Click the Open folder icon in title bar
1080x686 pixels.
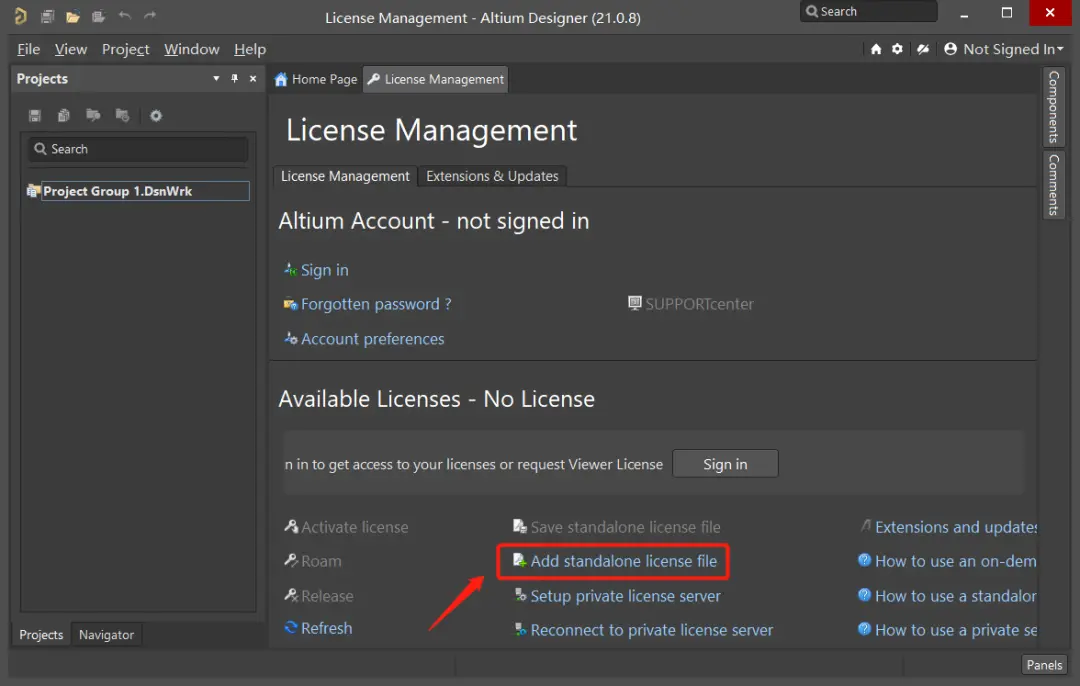(73, 17)
